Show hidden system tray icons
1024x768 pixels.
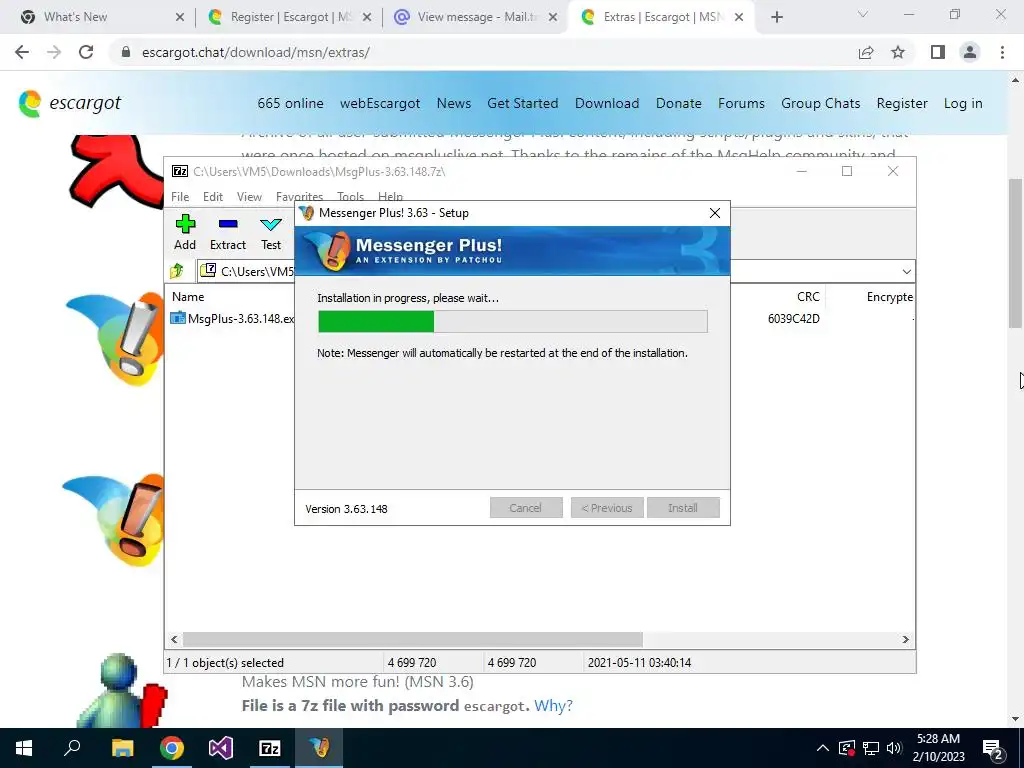[x=823, y=748]
